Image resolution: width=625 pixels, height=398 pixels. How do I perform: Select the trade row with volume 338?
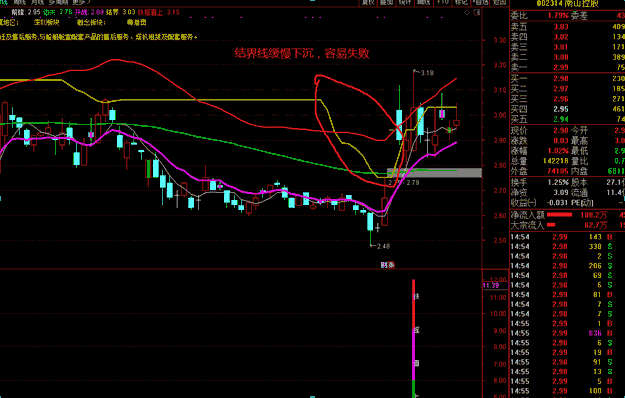pyautogui.click(x=568, y=247)
